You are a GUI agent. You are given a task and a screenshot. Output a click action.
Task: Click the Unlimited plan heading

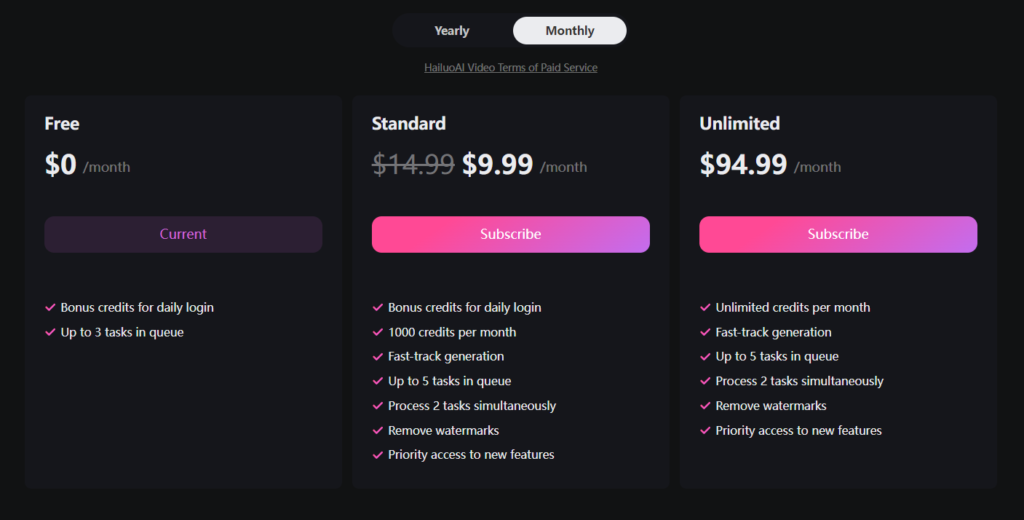point(739,123)
